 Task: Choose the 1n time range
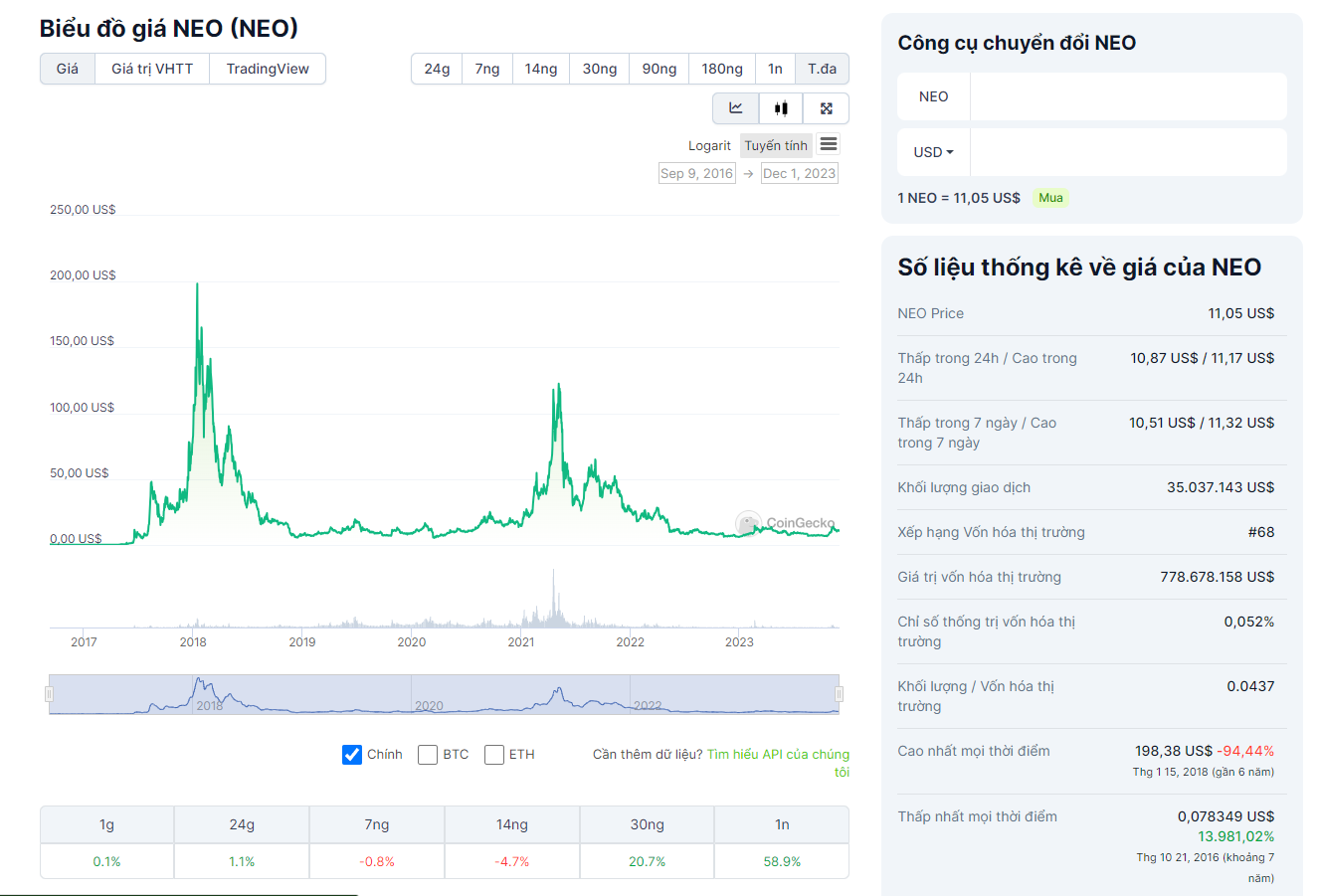[775, 69]
